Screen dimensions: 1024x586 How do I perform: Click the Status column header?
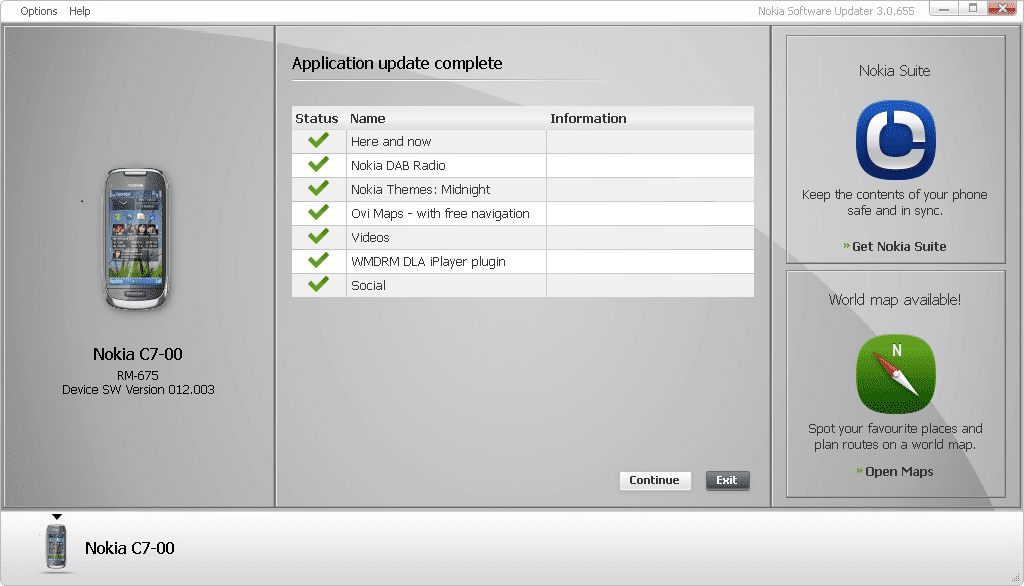point(319,118)
